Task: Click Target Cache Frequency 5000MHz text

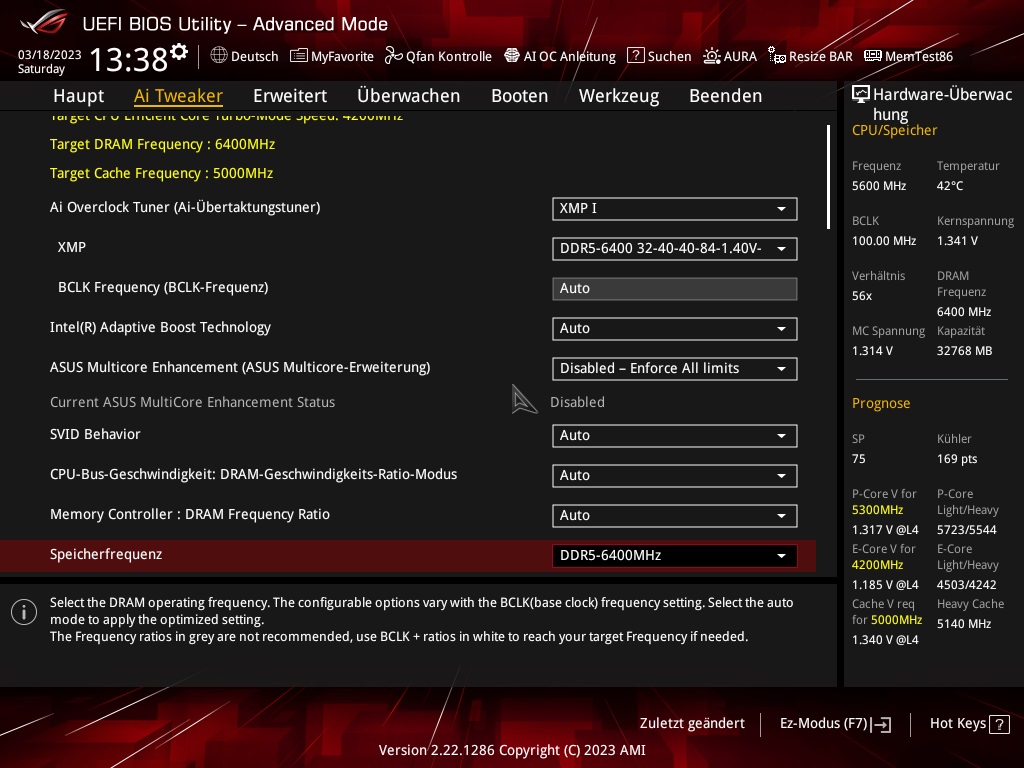Action: coord(161,174)
